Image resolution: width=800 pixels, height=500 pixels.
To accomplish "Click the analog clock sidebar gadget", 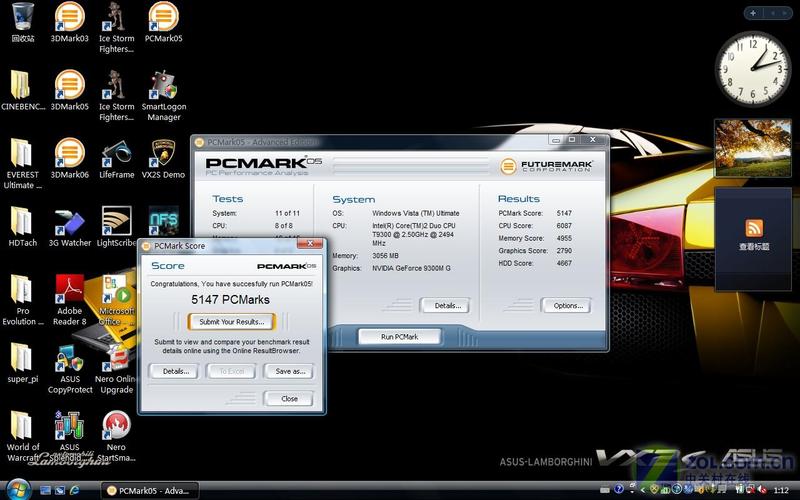I will 752,68.
